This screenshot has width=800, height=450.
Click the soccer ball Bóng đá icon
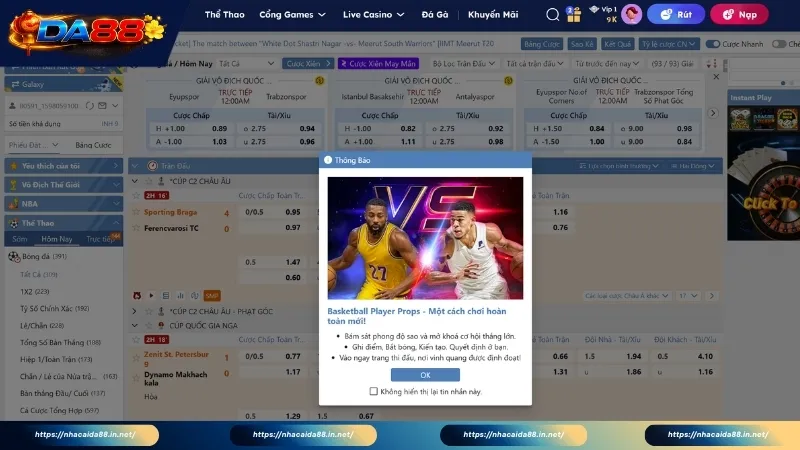tap(13, 256)
